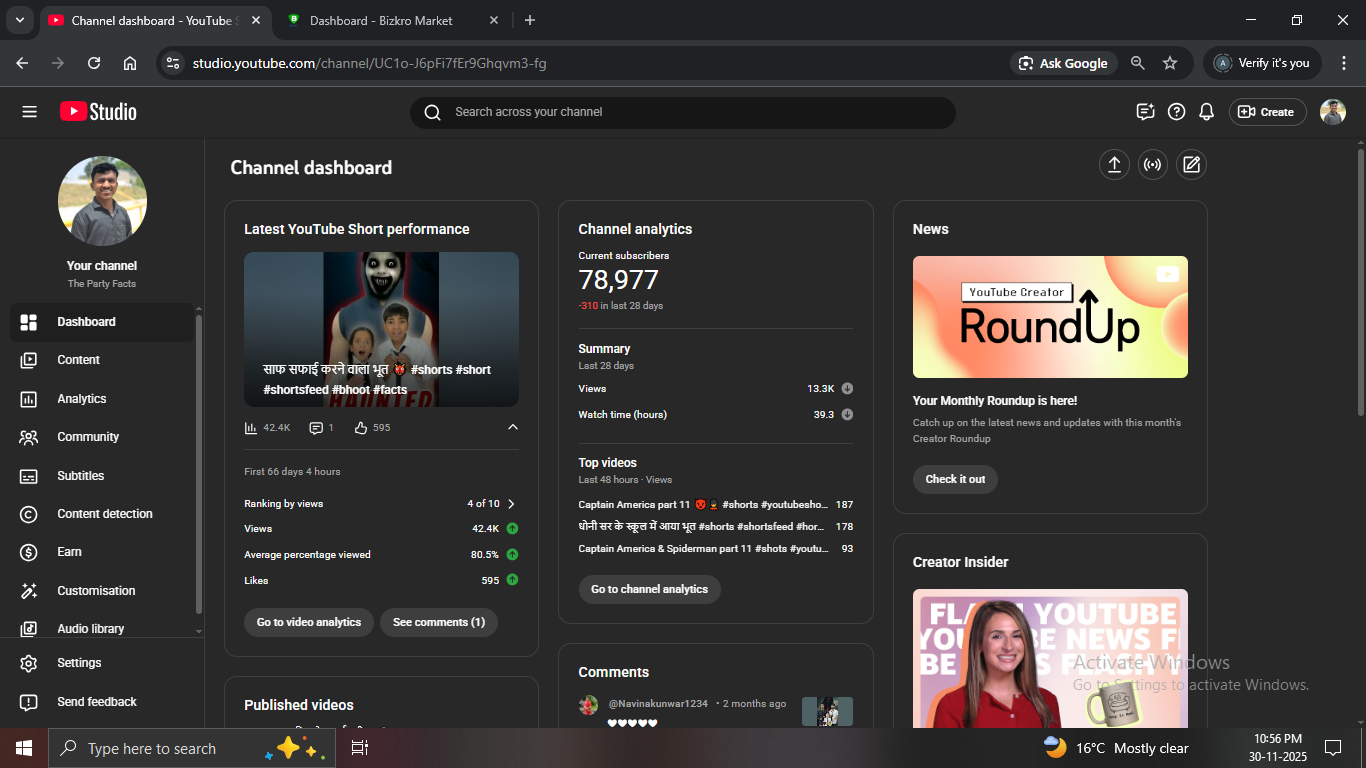Open the notifications bell icon
Image resolution: width=1366 pixels, height=768 pixels.
click(1207, 112)
